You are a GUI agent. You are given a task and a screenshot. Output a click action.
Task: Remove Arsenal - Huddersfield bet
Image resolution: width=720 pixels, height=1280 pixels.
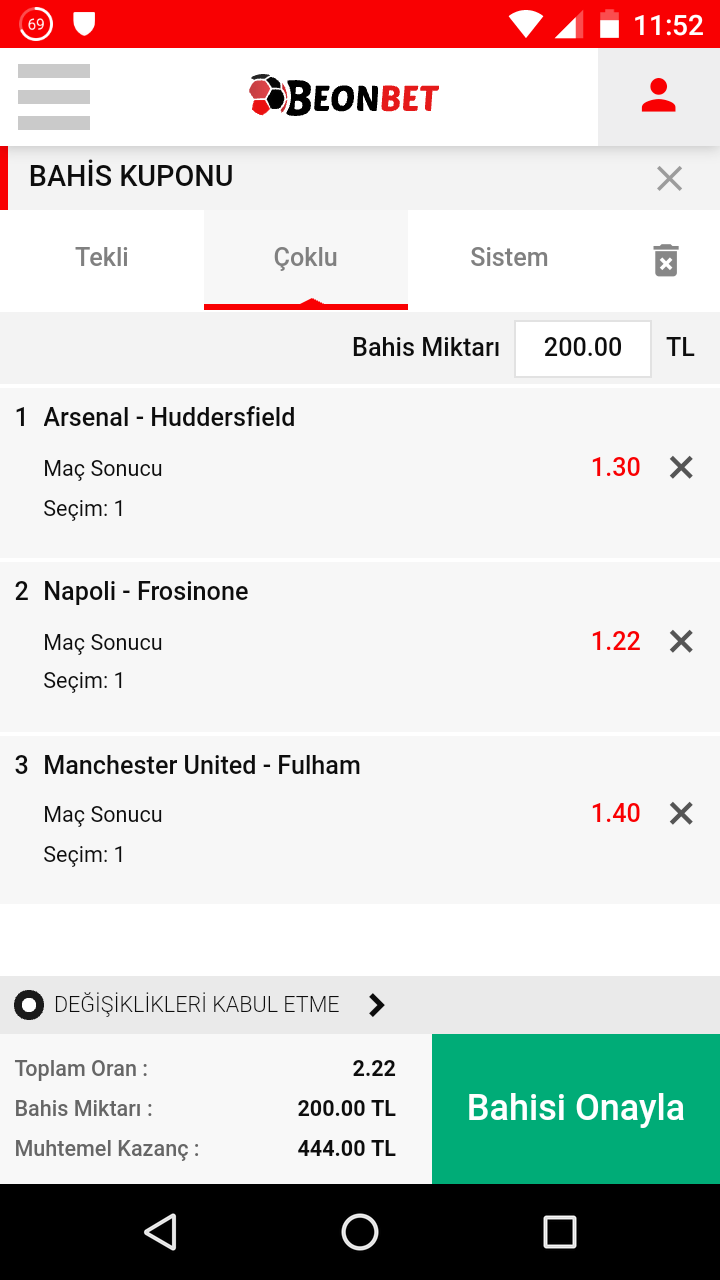[x=681, y=467]
